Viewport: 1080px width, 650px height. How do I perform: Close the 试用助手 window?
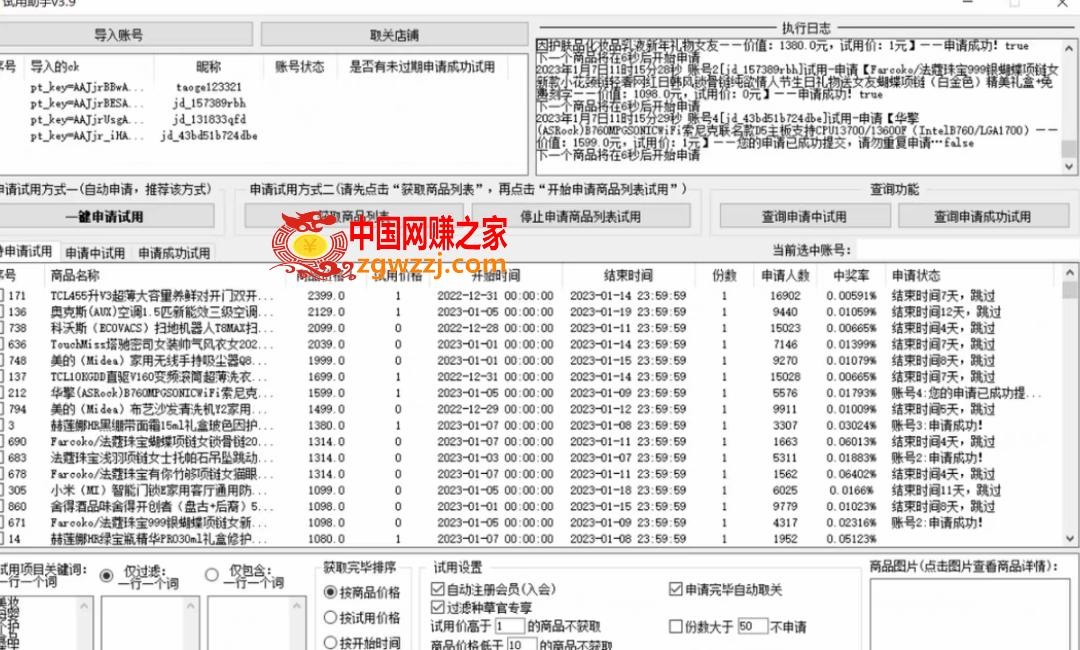tap(1062, 3)
